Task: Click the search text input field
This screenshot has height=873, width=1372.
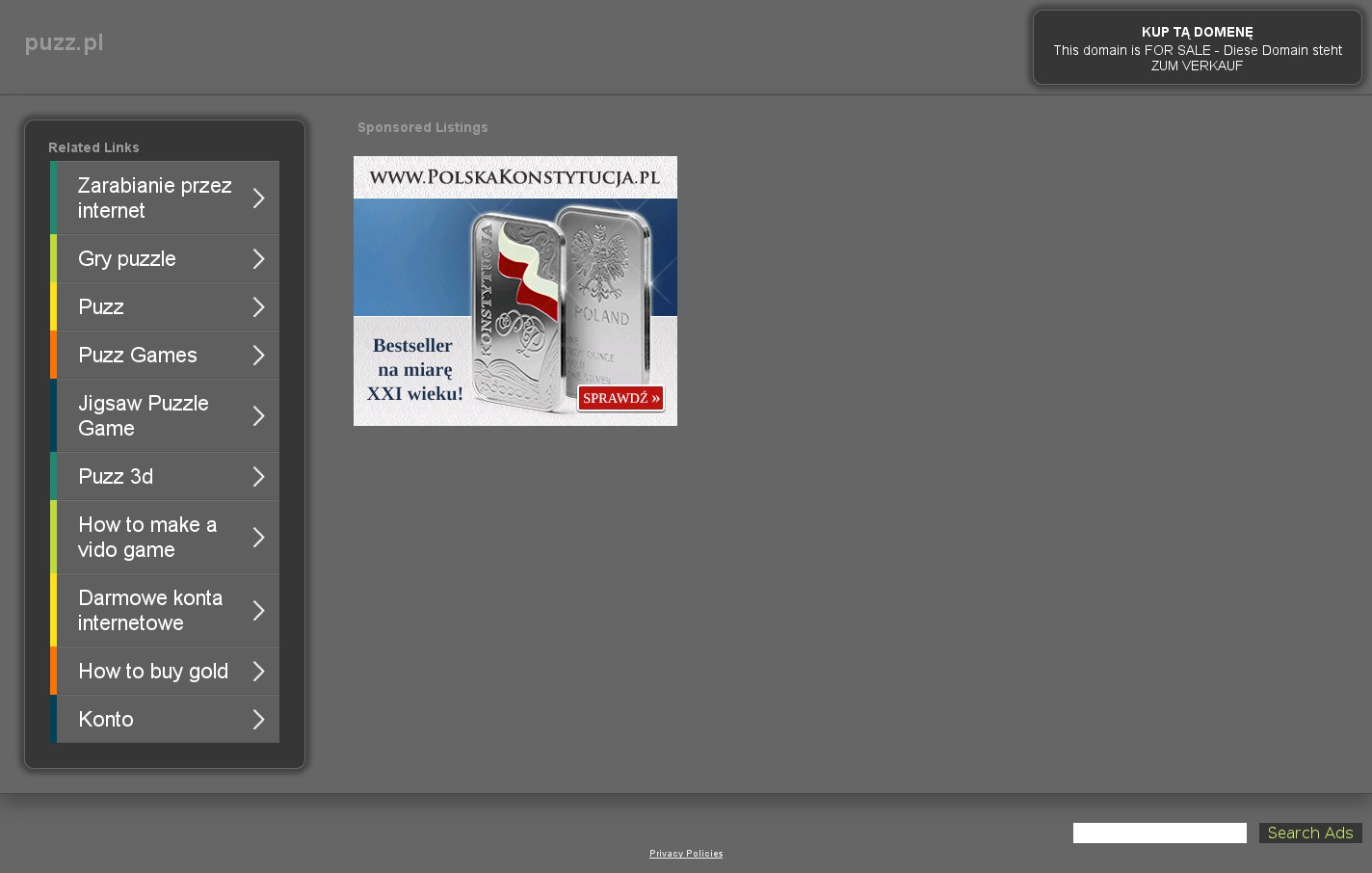Action: (x=1159, y=833)
